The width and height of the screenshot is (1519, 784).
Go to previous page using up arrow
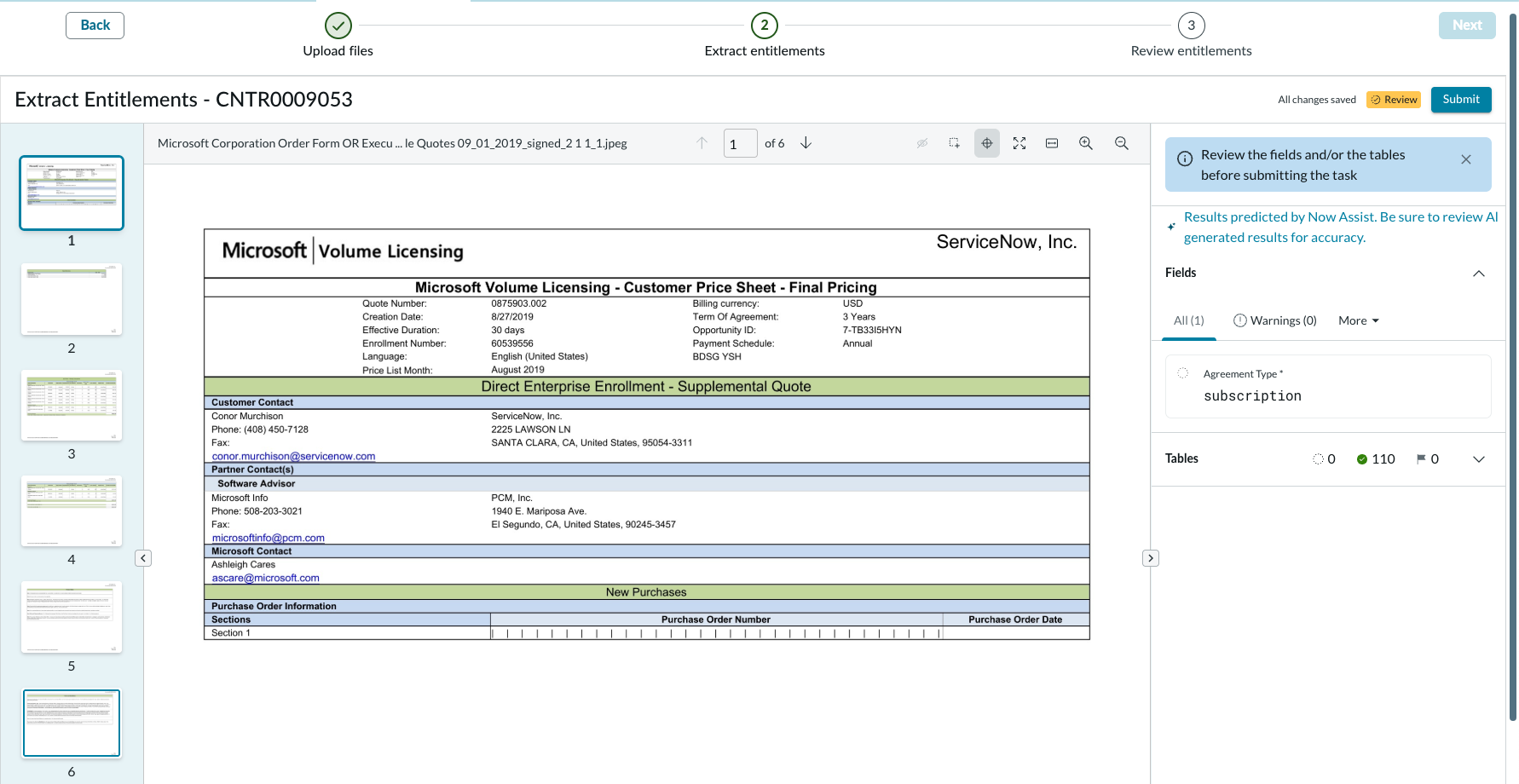702,143
